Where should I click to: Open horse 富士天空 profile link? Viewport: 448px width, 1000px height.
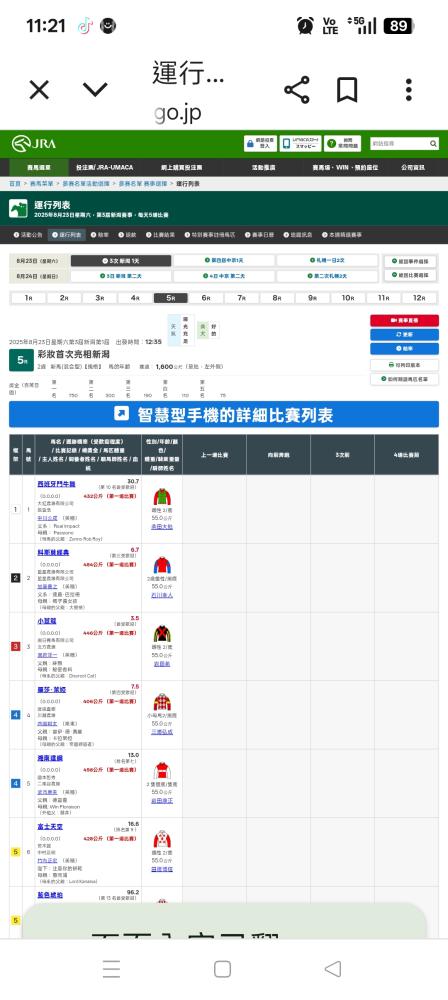pyautogui.click(x=50, y=827)
